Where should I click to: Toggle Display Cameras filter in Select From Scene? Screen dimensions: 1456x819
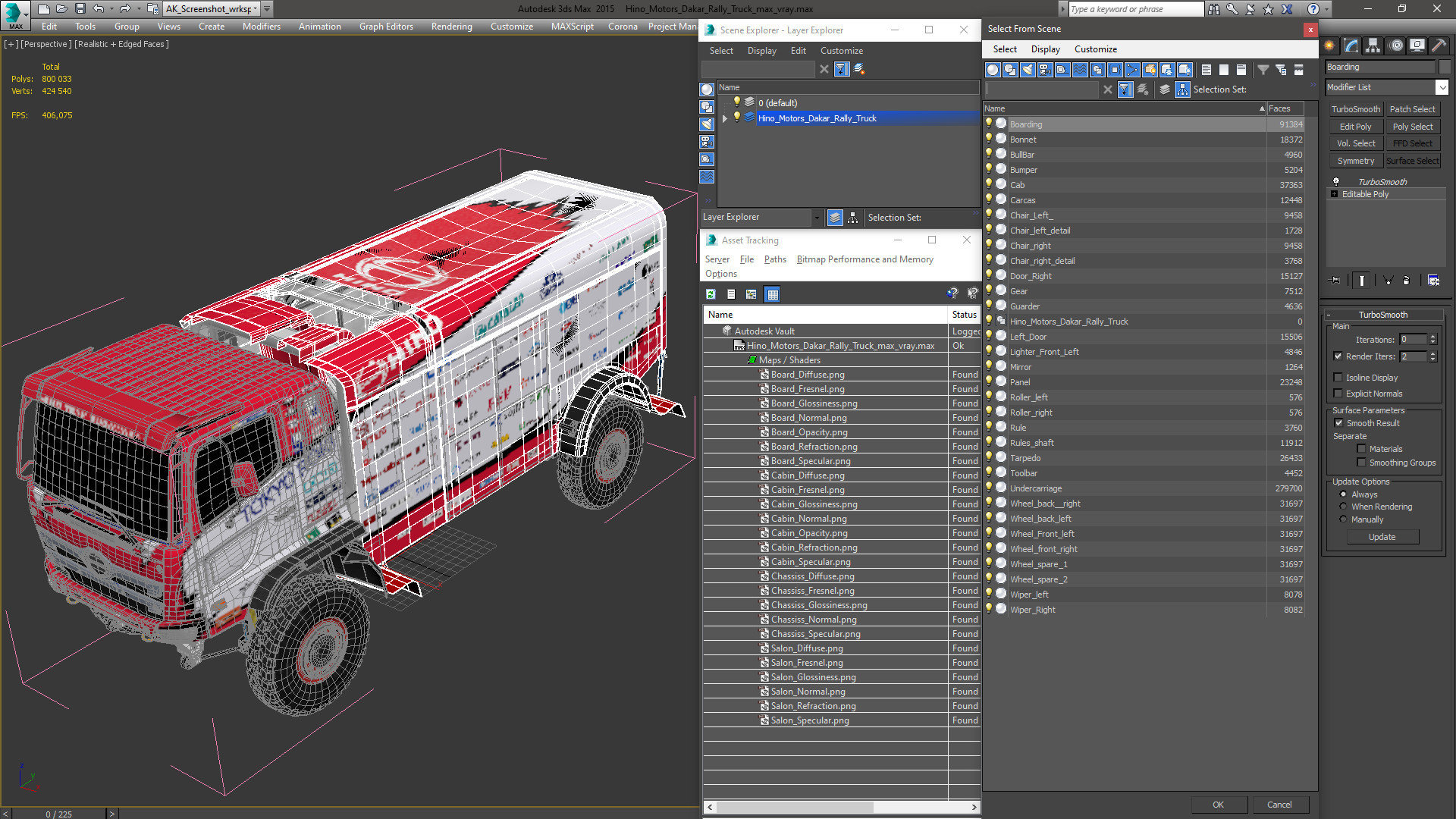(x=1045, y=70)
